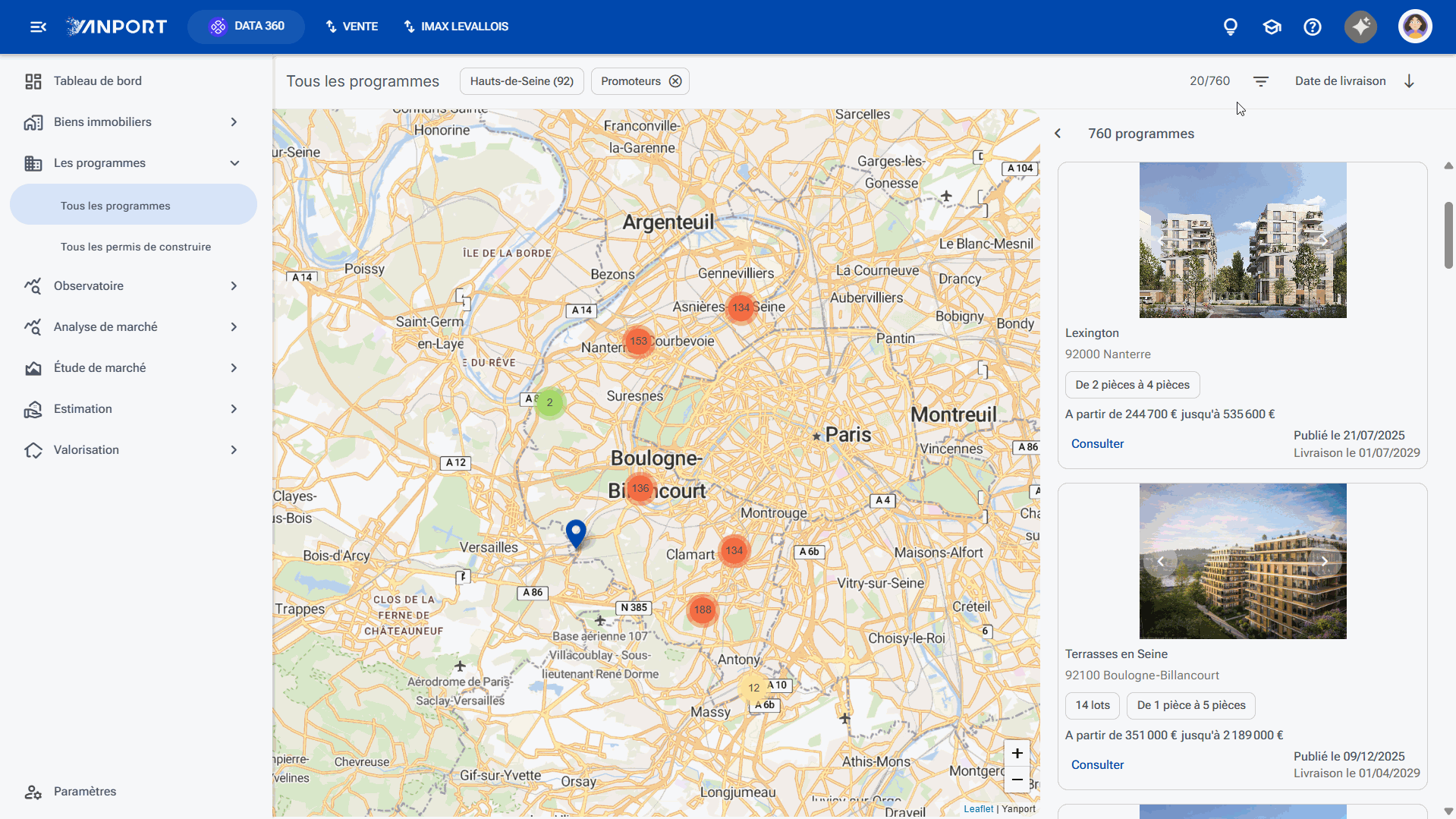Remove the Promoteurs filter chip
Viewport: 1456px width, 819px height.
pyautogui.click(x=675, y=81)
